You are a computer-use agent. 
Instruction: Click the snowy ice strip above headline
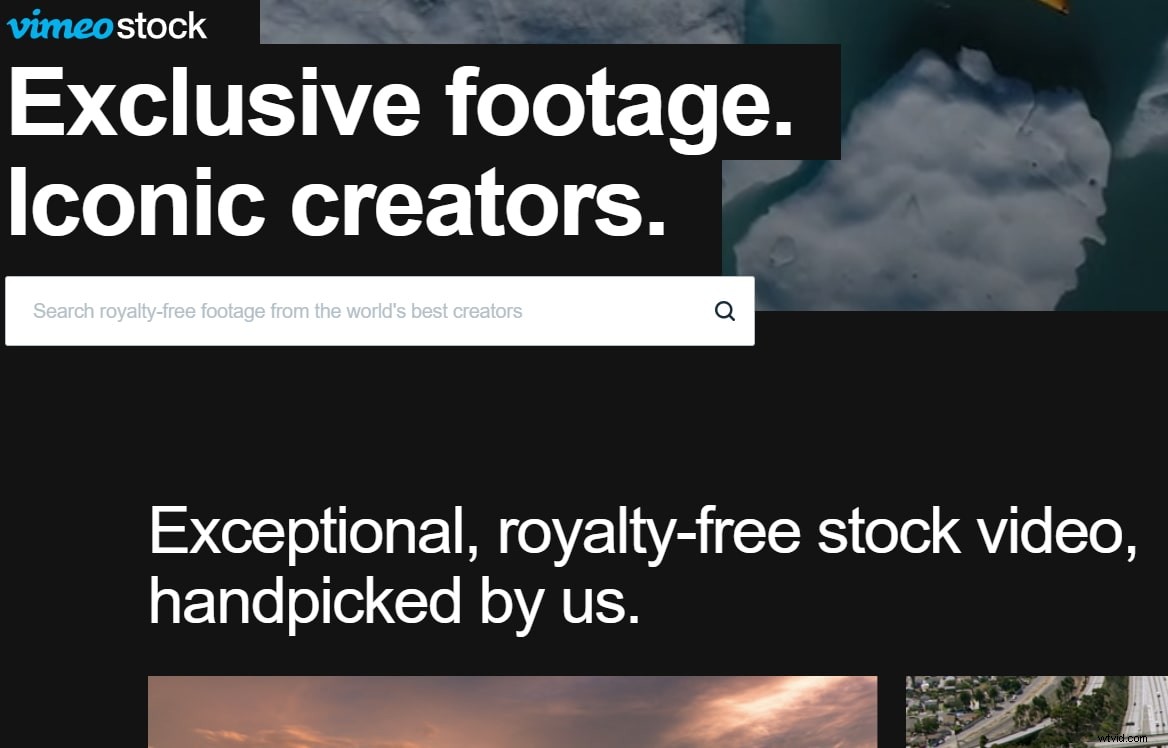tap(501, 21)
